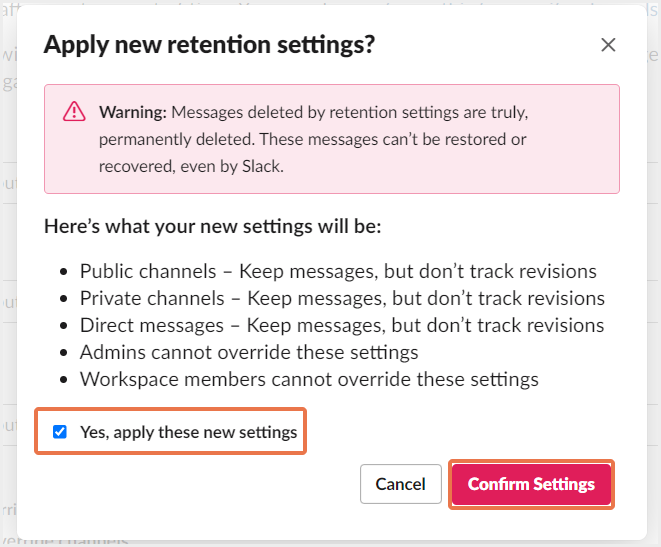Click the bullet before Direct messages
The height and width of the screenshot is (547, 661).
[65, 326]
